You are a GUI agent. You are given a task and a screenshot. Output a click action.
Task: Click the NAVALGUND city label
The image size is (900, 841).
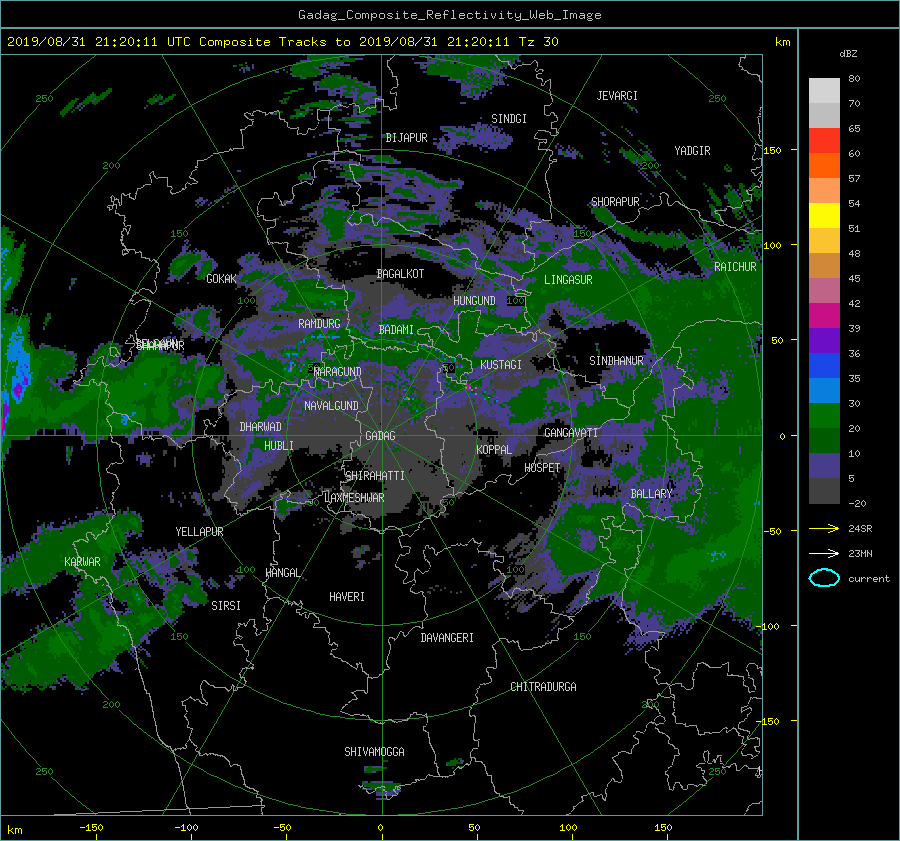(x=331, y=406)
